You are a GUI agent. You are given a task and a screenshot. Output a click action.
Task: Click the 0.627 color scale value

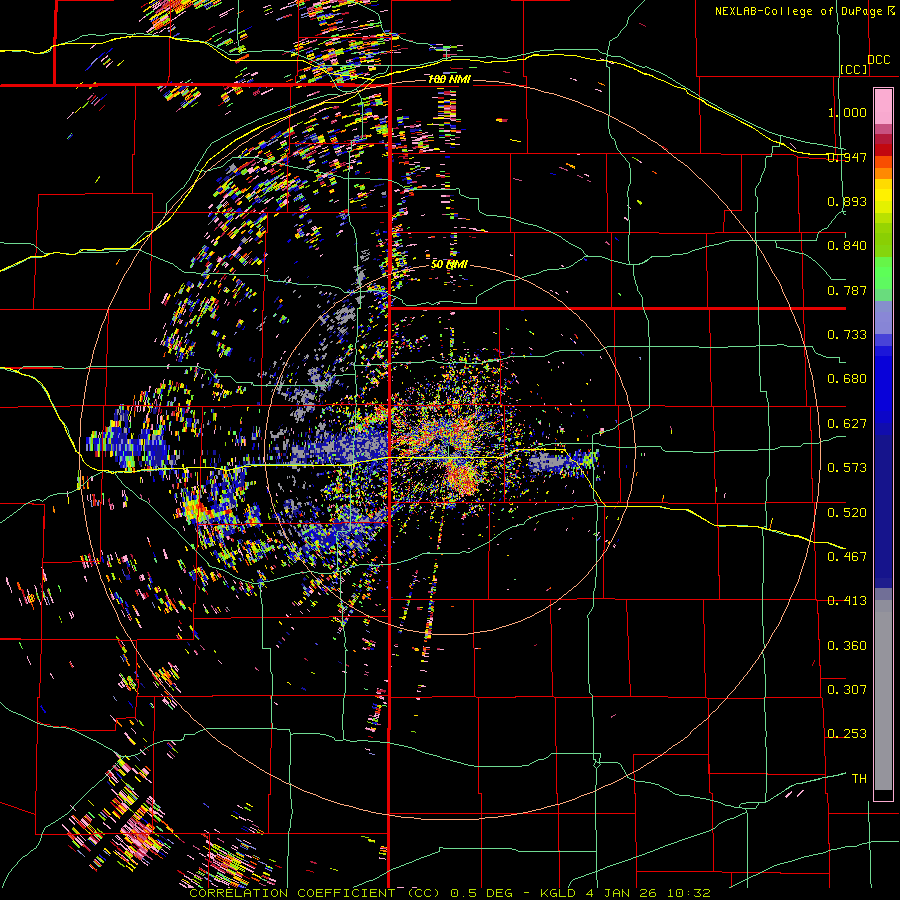[847, 424]
